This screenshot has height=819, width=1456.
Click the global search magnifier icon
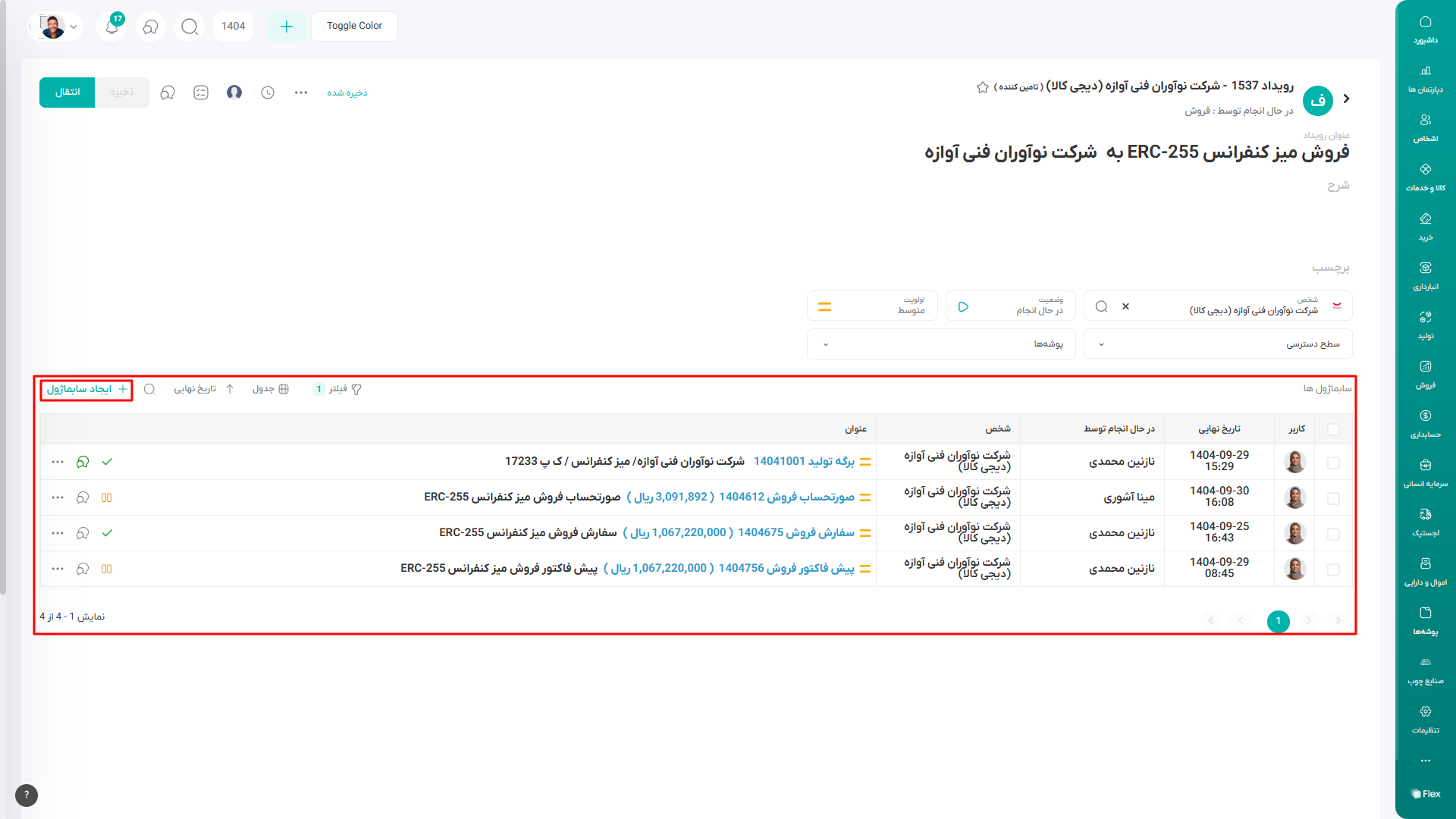(x=190, y=27)
